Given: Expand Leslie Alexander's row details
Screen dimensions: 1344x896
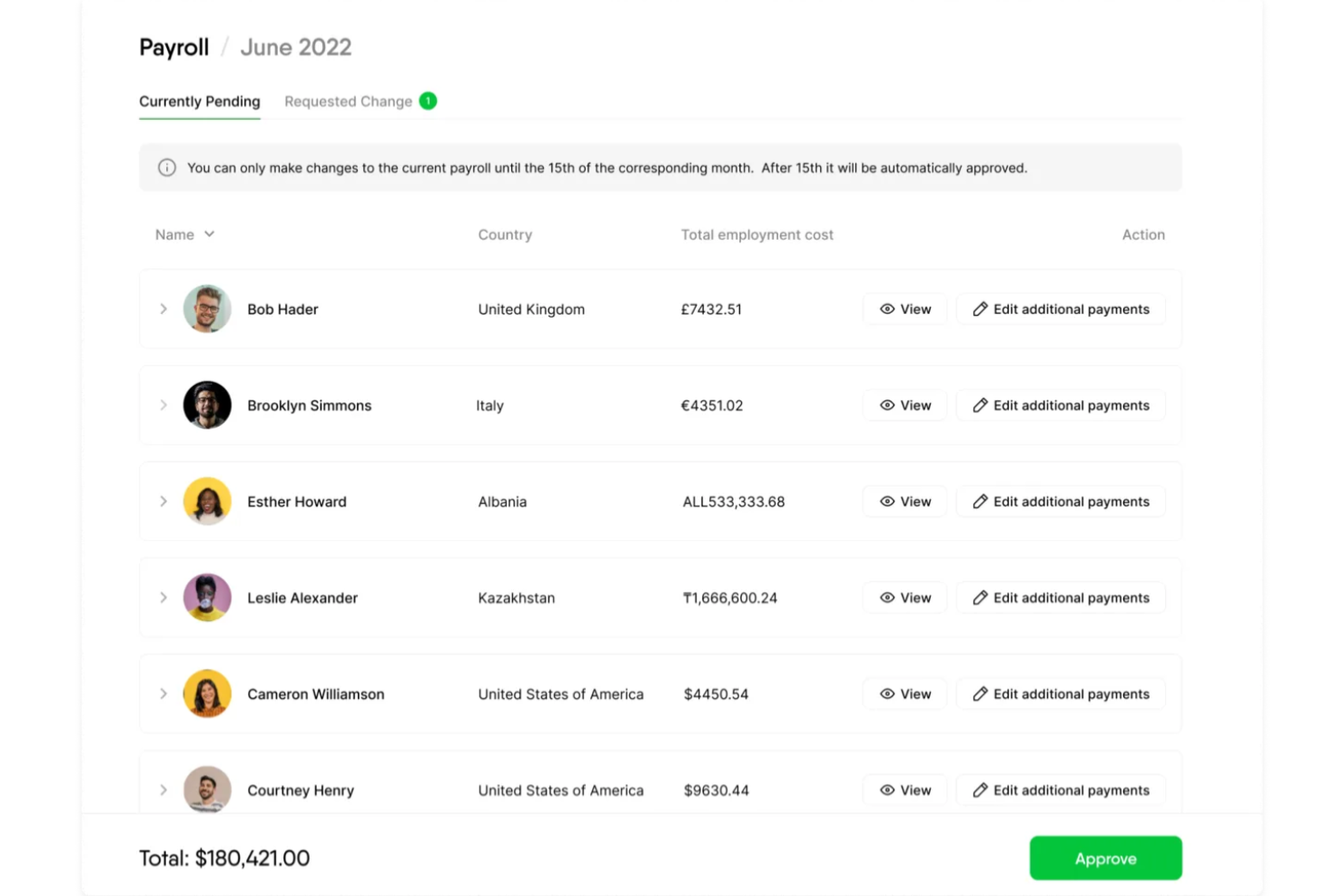Looking at the screenshot, I should point(163,597).
